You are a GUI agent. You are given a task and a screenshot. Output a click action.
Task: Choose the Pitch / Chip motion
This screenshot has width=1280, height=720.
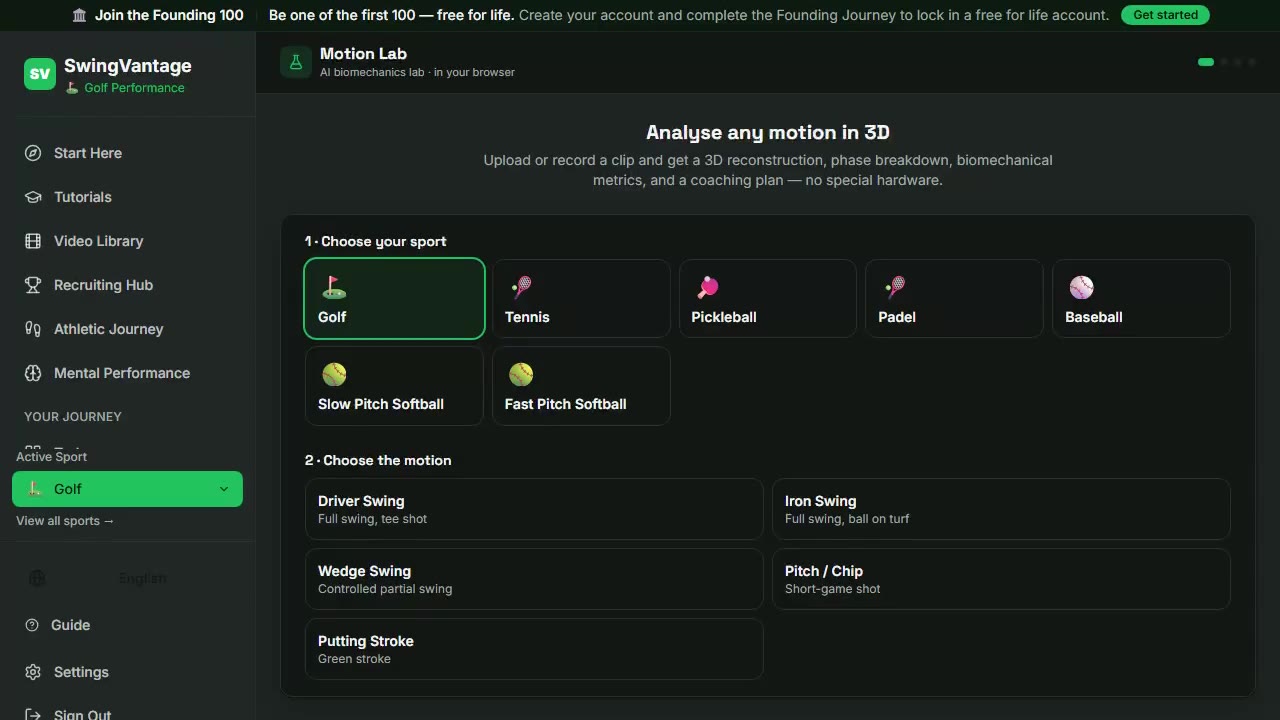pos(1001,579)
